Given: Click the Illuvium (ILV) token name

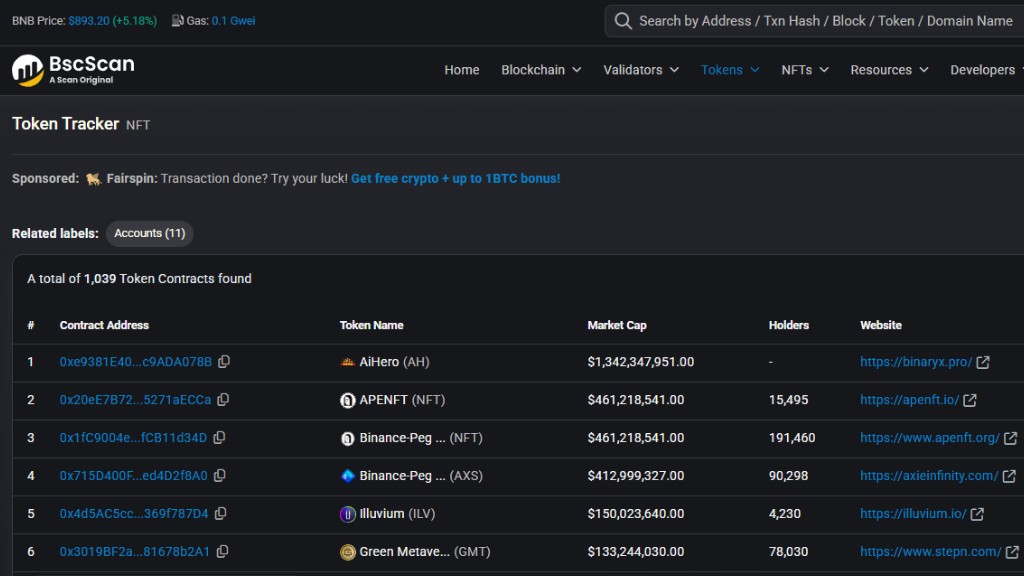Looking at the screenshot, I should coord(397,513).
